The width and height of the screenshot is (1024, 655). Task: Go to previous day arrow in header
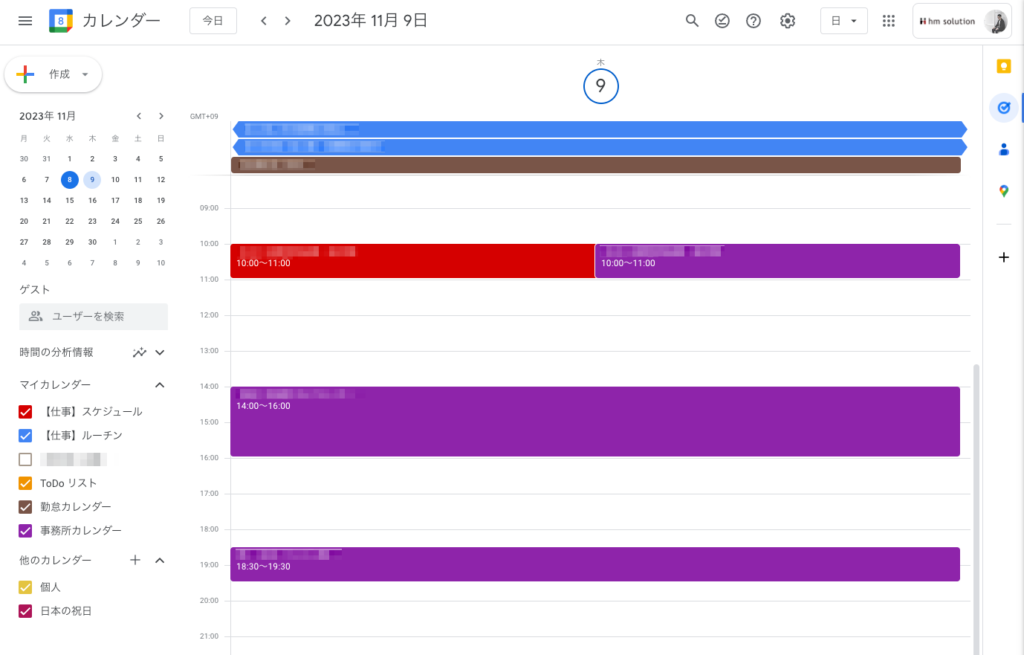click(x=264, y=21)
